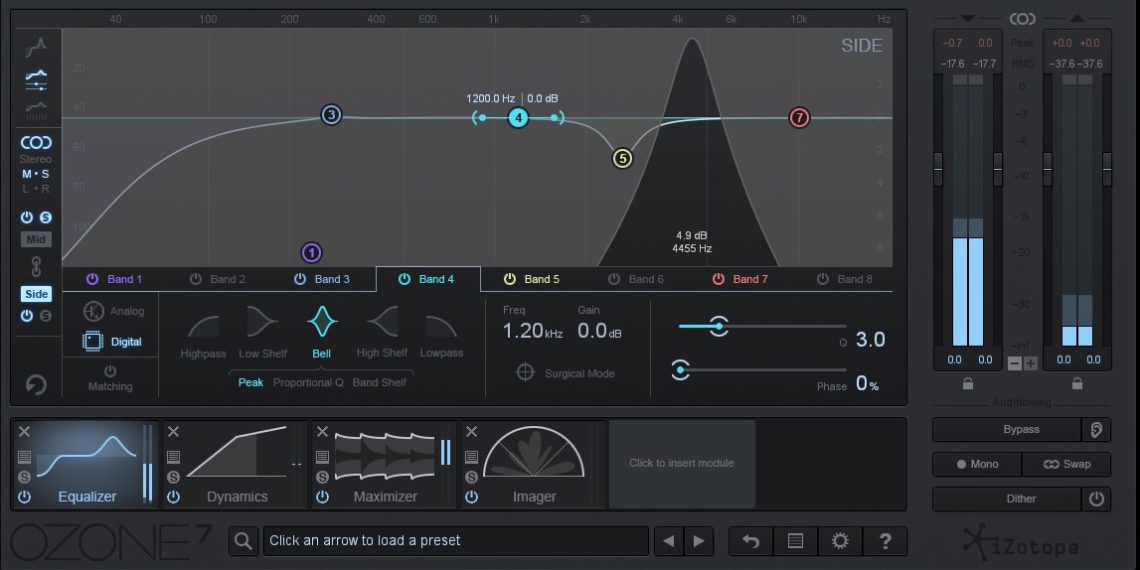Open the Band 3 tab
The image size is (1140, 570).
tap(322, 279)
